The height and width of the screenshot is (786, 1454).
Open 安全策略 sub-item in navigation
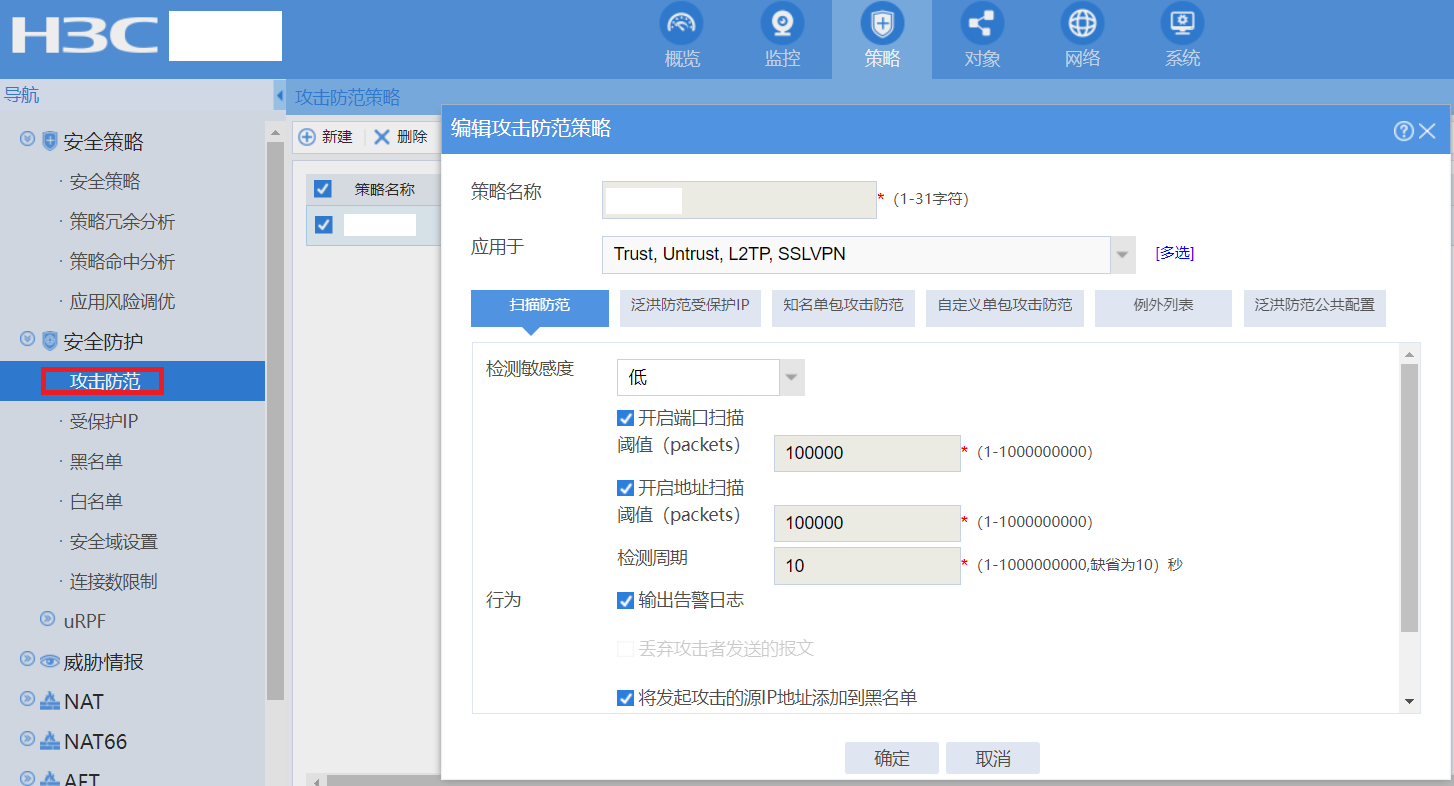(x=105, y=181)
